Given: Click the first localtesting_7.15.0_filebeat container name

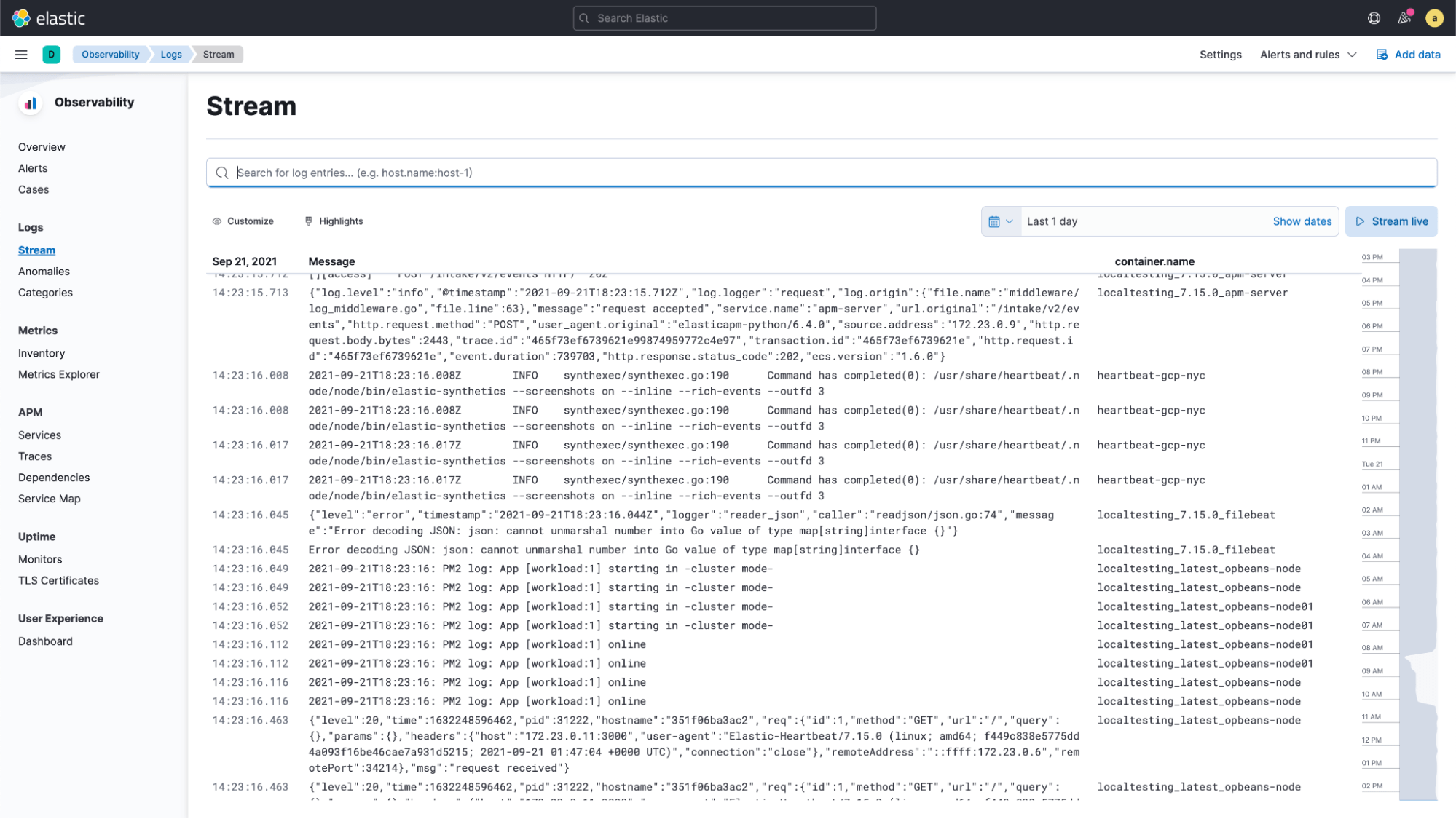Looking at the screenshot, I should 1186,515.
